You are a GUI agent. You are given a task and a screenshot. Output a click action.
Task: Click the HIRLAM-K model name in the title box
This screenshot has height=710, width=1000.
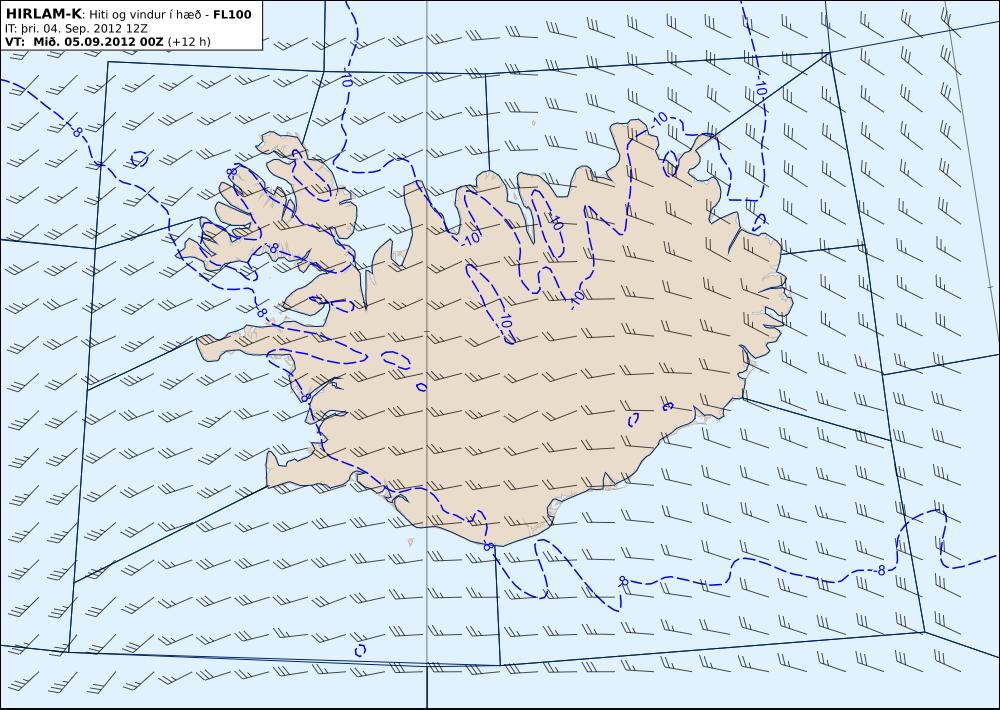pos(43,13)
